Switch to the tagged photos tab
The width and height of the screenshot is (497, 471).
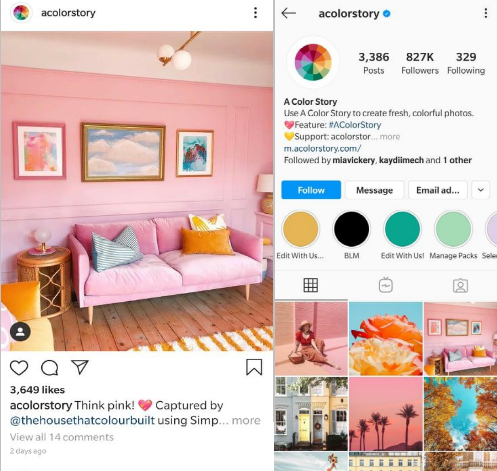460,286
